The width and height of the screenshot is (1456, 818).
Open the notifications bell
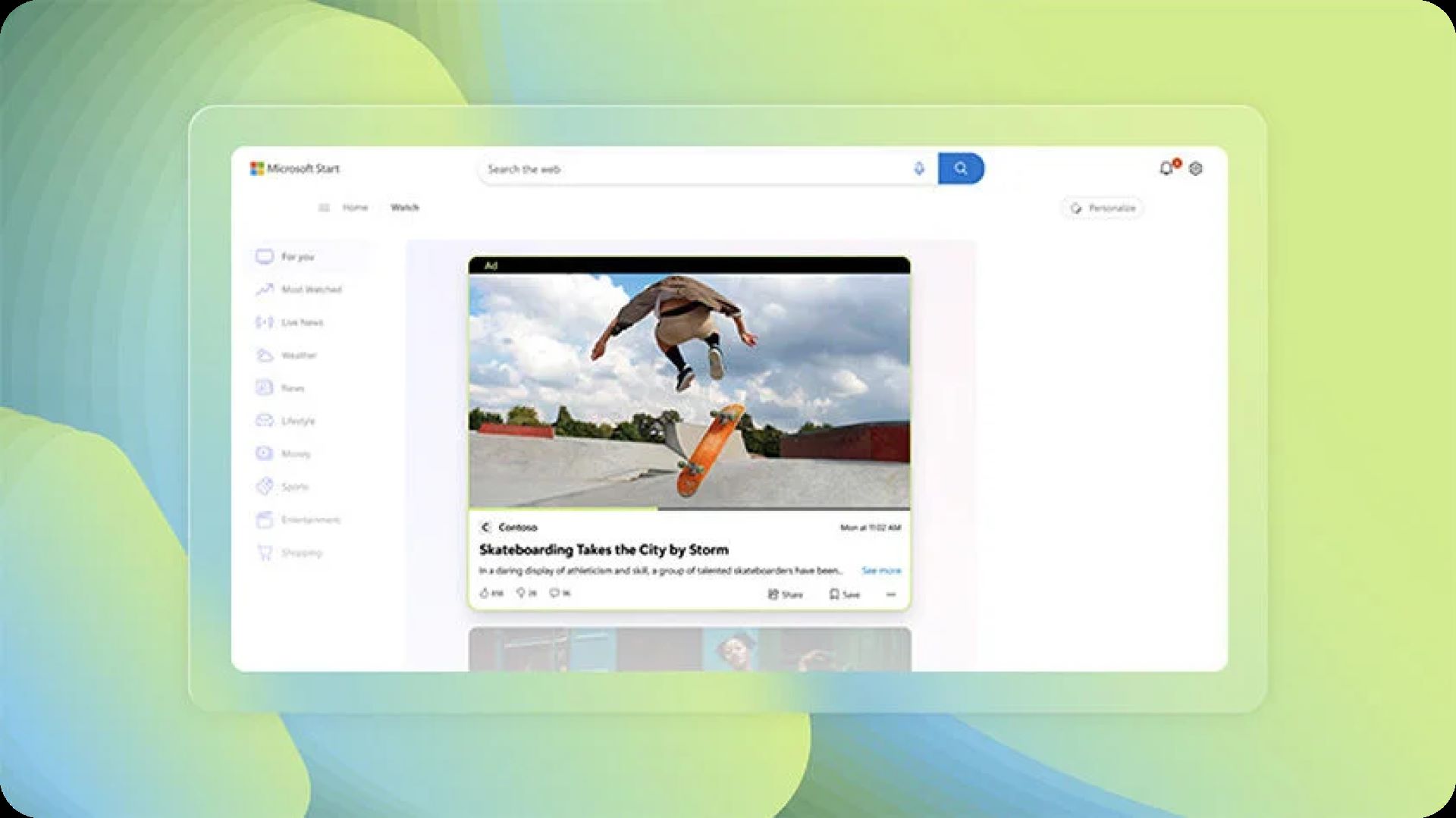coord(1166,168)
